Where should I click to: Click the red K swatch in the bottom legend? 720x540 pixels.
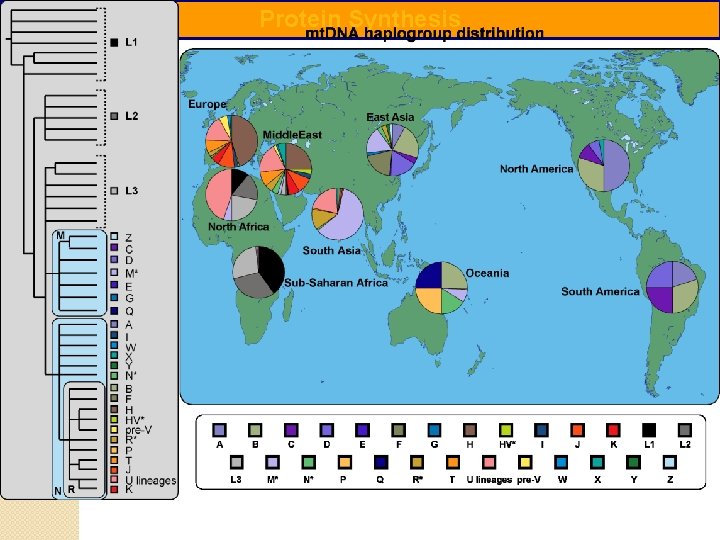[x=613, y=430]
